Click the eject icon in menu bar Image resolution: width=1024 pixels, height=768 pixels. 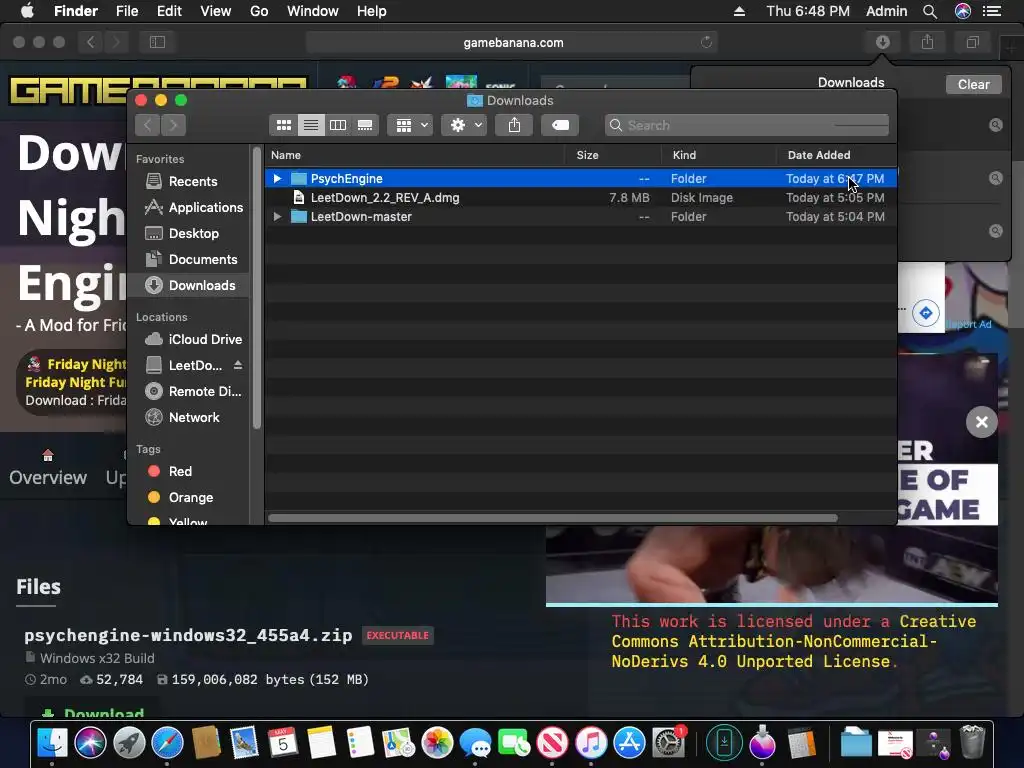[739, 11]
